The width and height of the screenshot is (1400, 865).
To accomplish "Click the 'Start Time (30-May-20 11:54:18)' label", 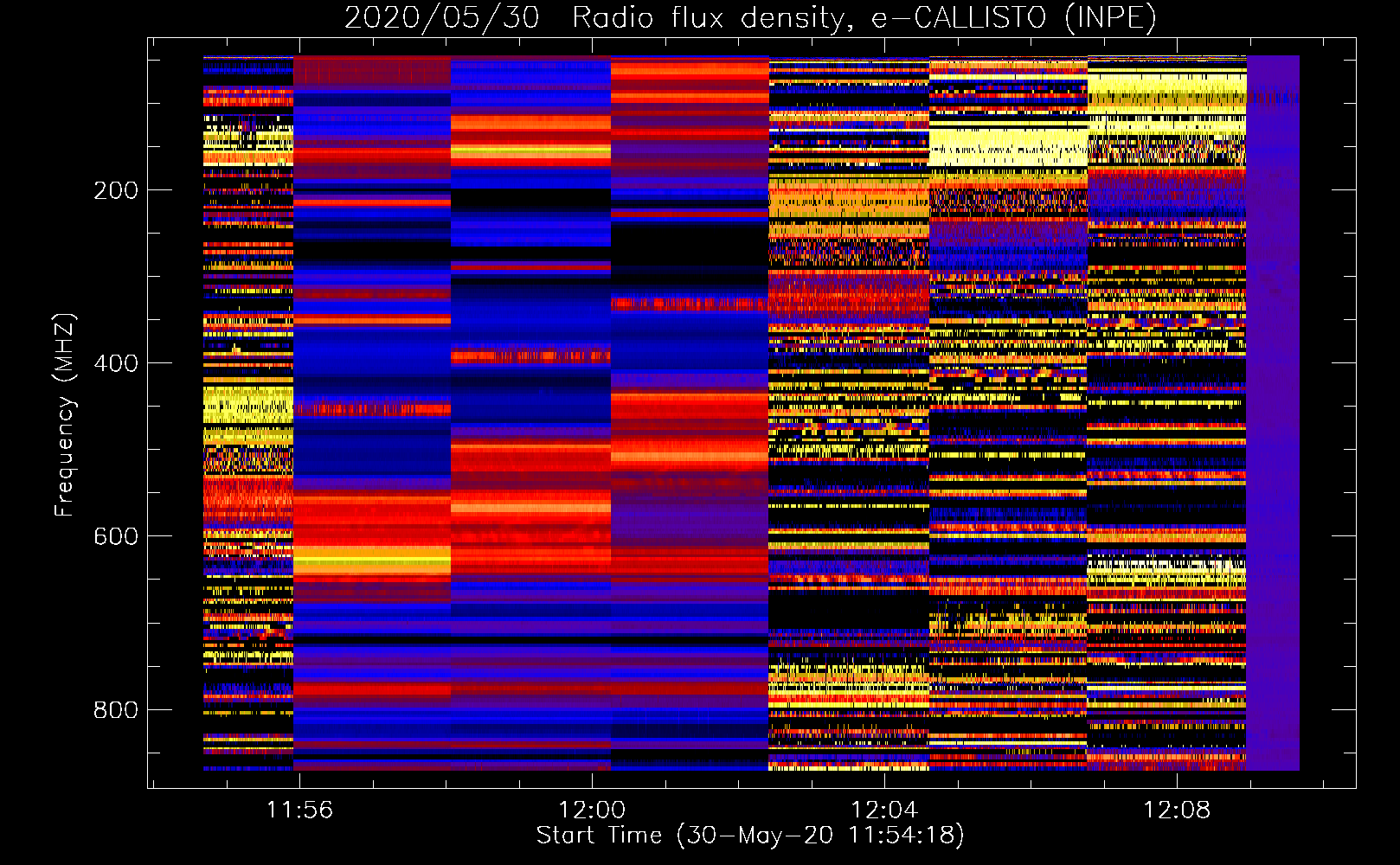I will pyautogui.click(x=750, y=836).
